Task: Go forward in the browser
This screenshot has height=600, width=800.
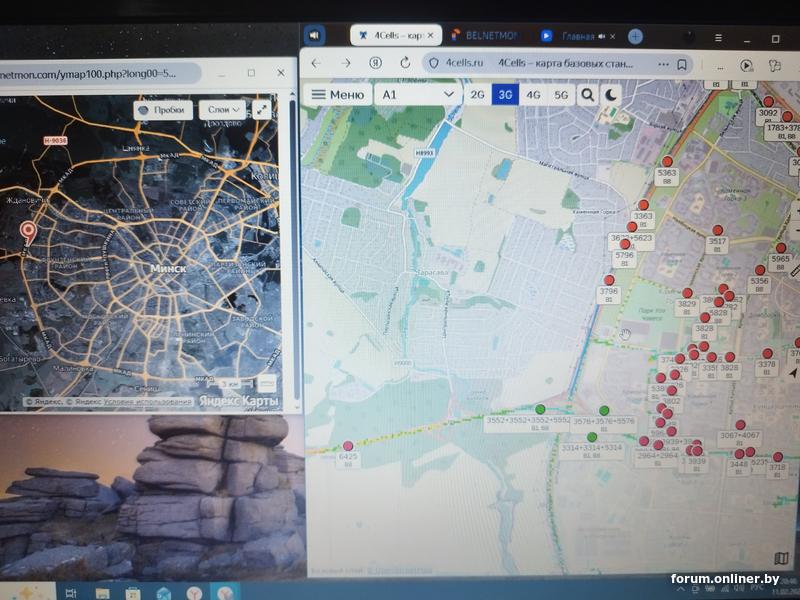Action: (346, 63)
